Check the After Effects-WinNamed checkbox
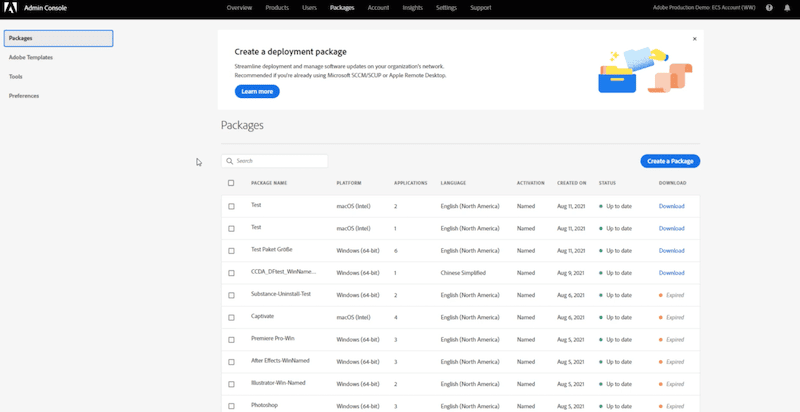Image resolution: width=800 pixels, height=412 pixels. tap(231, 362)
